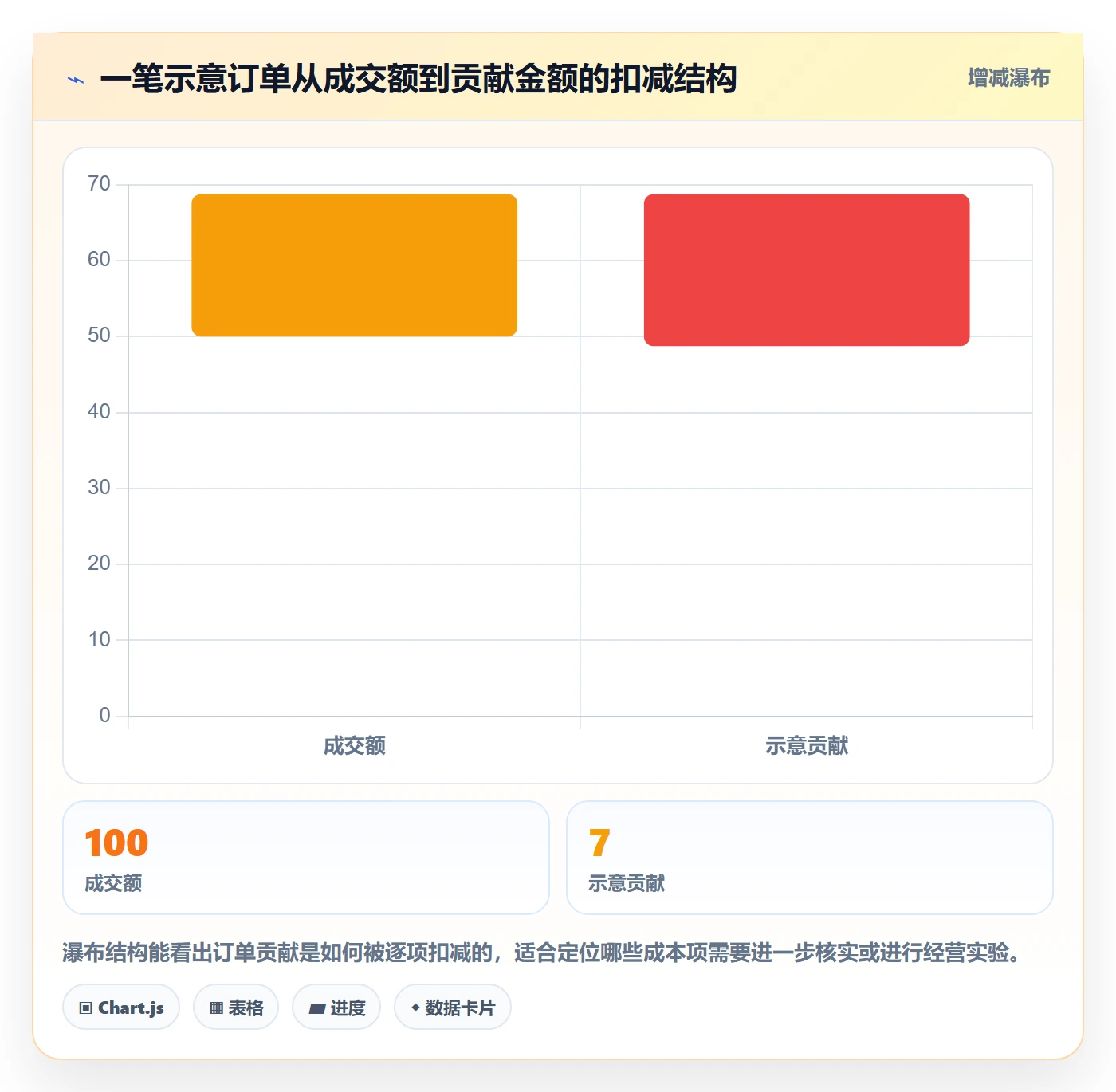Click the 50 y-axis tick label
The height and width of the screenshot is (1092, 1116).
tap(99, 336)
